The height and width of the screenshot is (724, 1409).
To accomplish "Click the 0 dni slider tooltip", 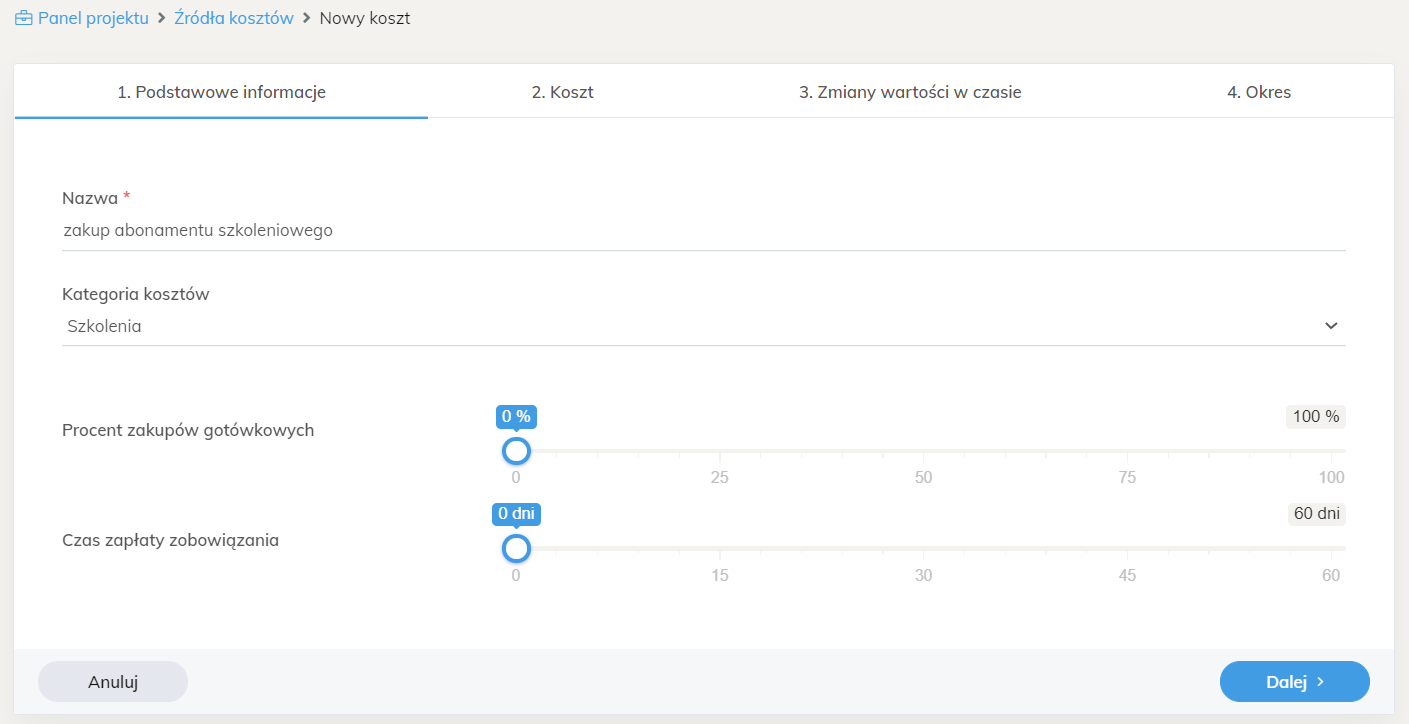I will (x=516, y=514).
